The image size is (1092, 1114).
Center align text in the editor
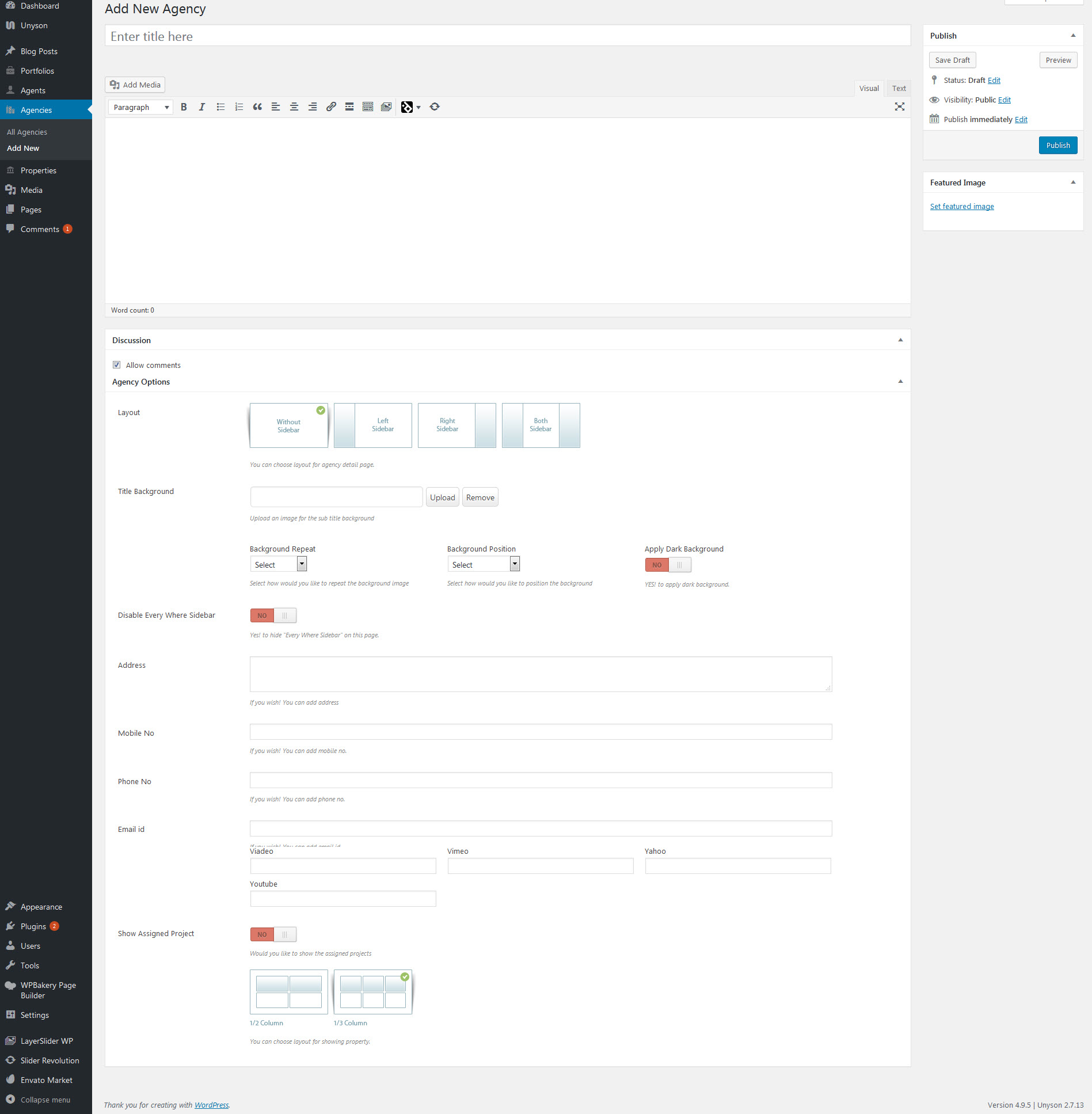pos(294,107)
